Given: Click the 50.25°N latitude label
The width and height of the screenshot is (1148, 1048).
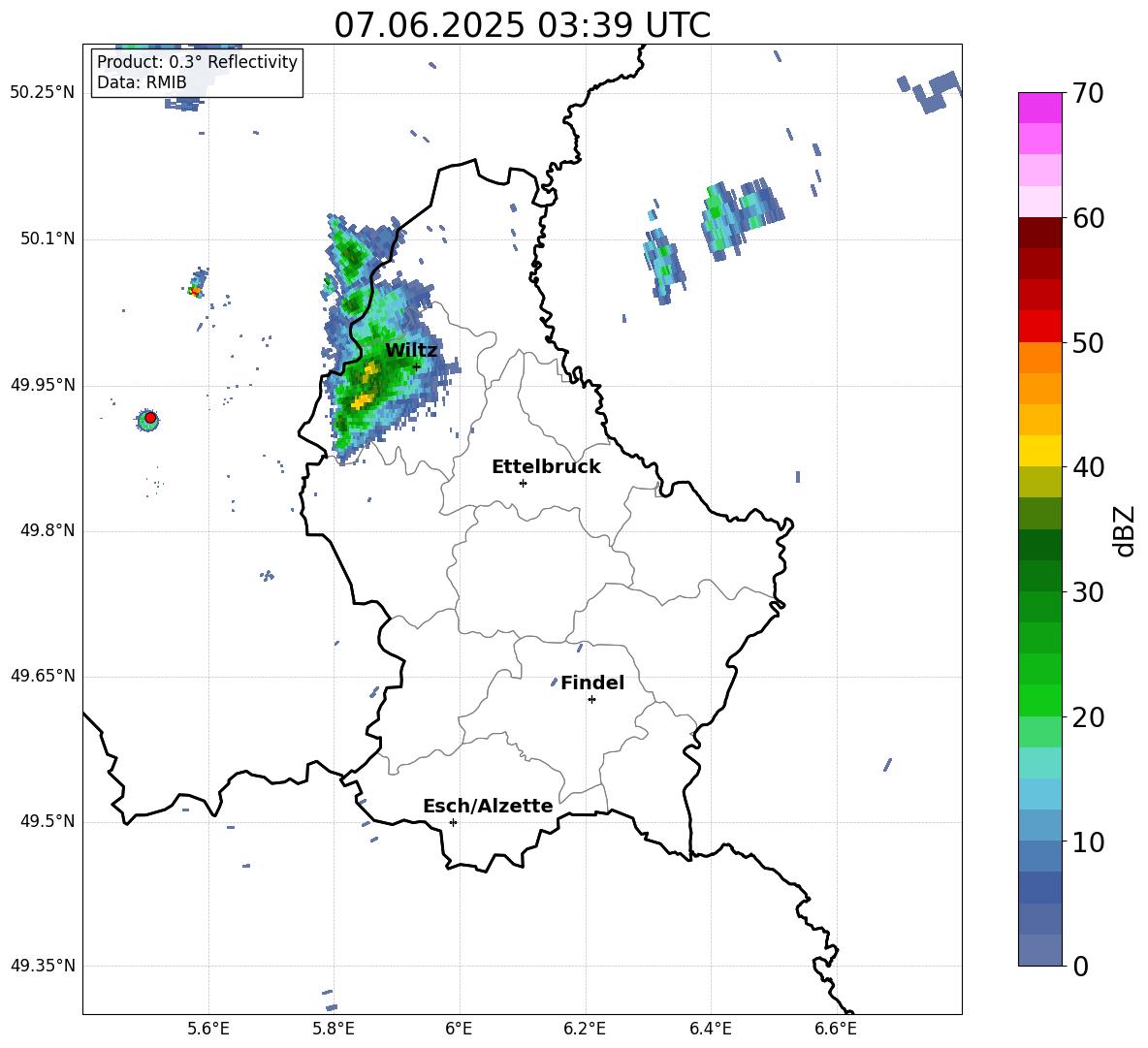Looking at the screenshot, I should (43, 93).
